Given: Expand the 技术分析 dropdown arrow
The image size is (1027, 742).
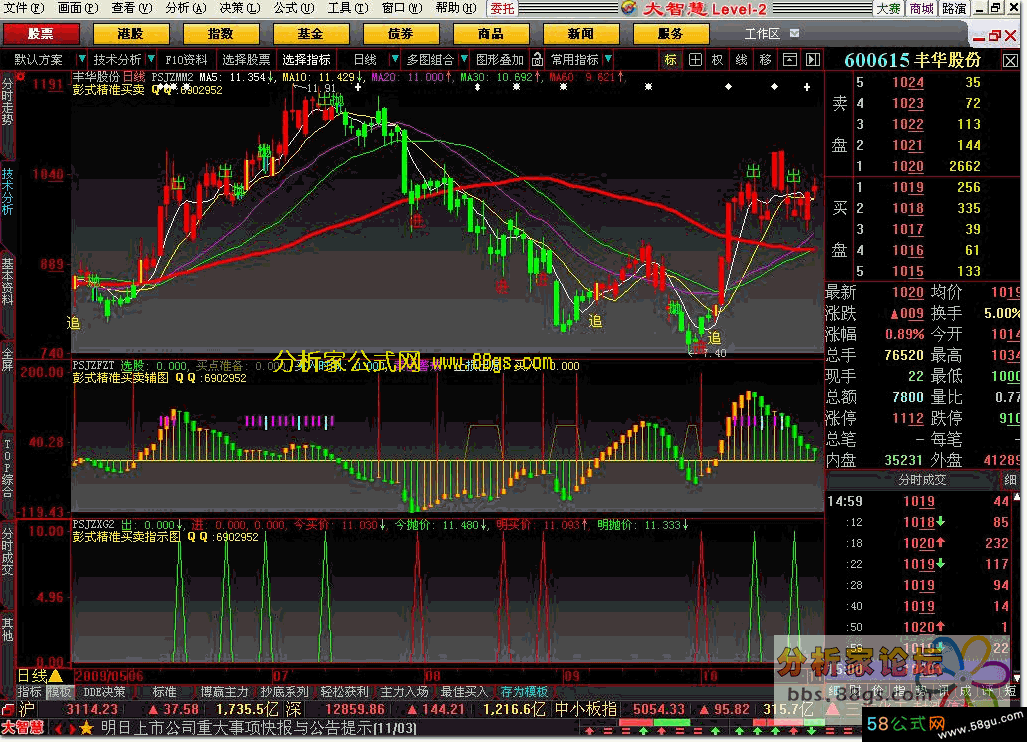Looking at the screenshot, I should pos(151,60).
